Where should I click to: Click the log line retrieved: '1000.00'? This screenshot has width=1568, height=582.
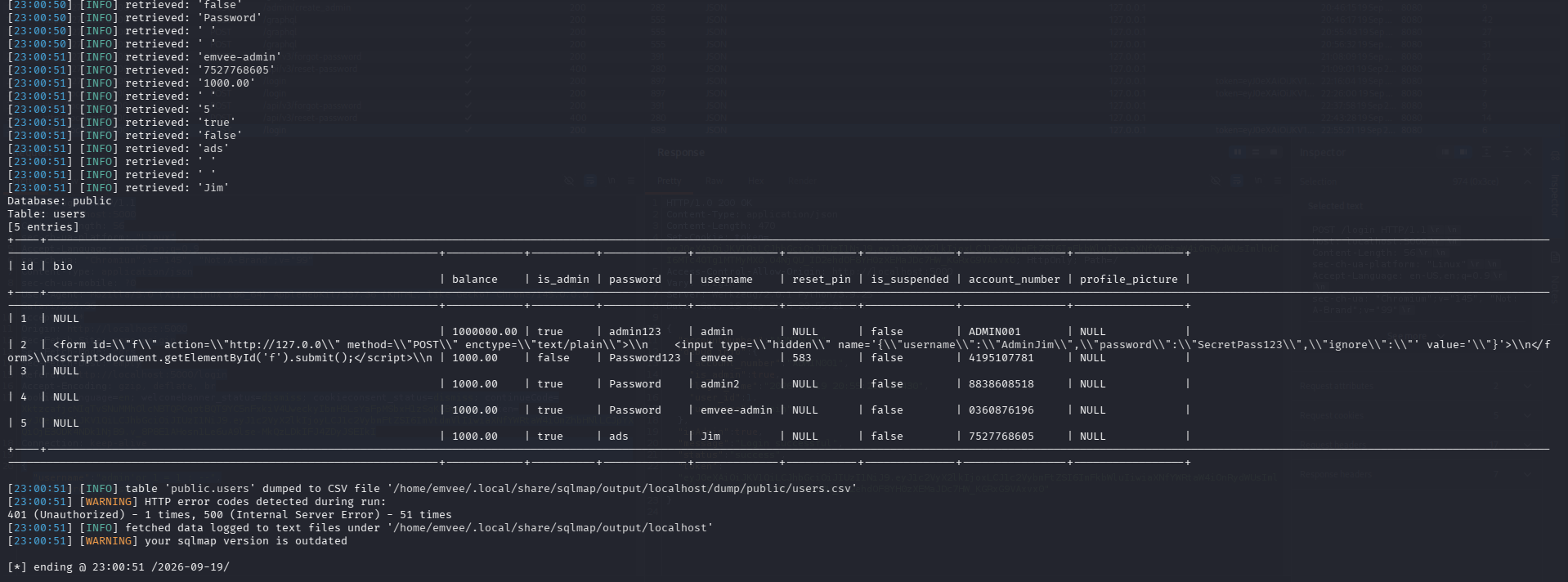tap(132, 83)
